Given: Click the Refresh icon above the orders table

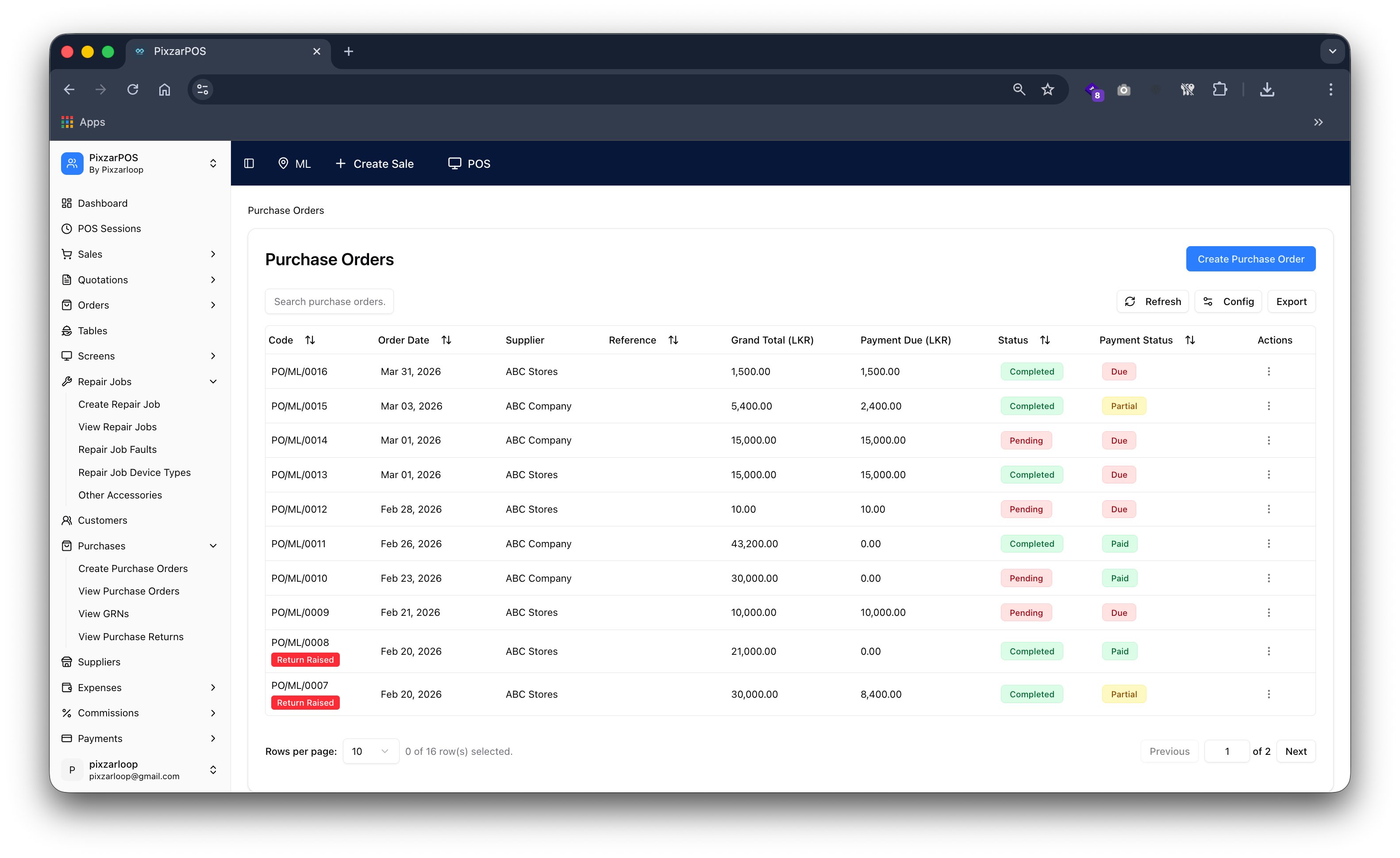Looking at the screenshot, I should tap(1131, 301).
